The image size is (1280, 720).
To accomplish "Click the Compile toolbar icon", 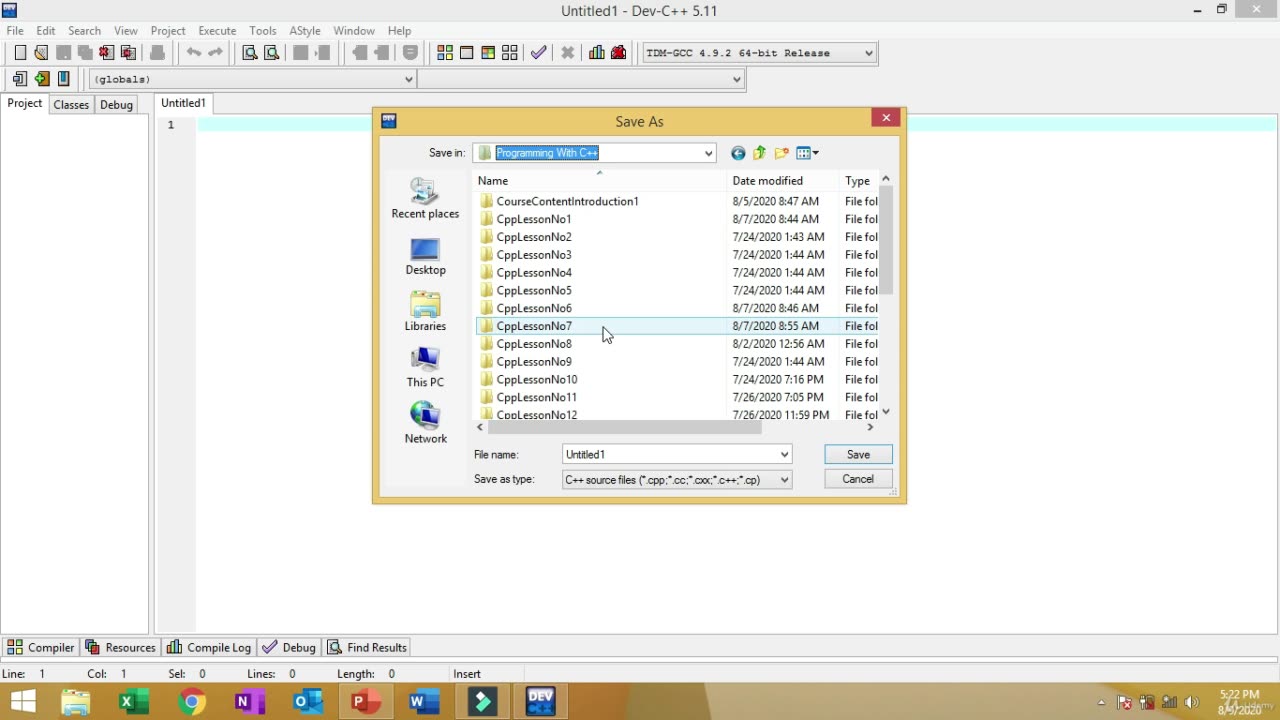I will tap(445, 53).
